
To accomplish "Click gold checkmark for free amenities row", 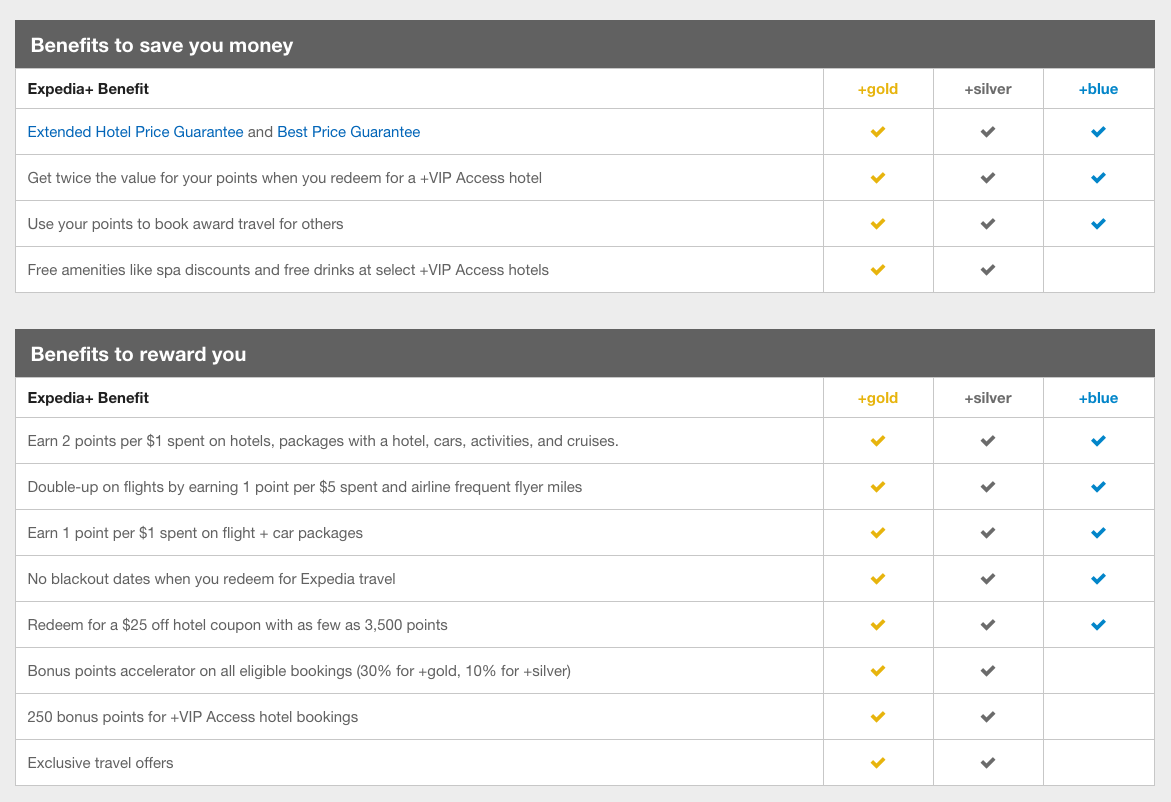I will pos(878,270).
